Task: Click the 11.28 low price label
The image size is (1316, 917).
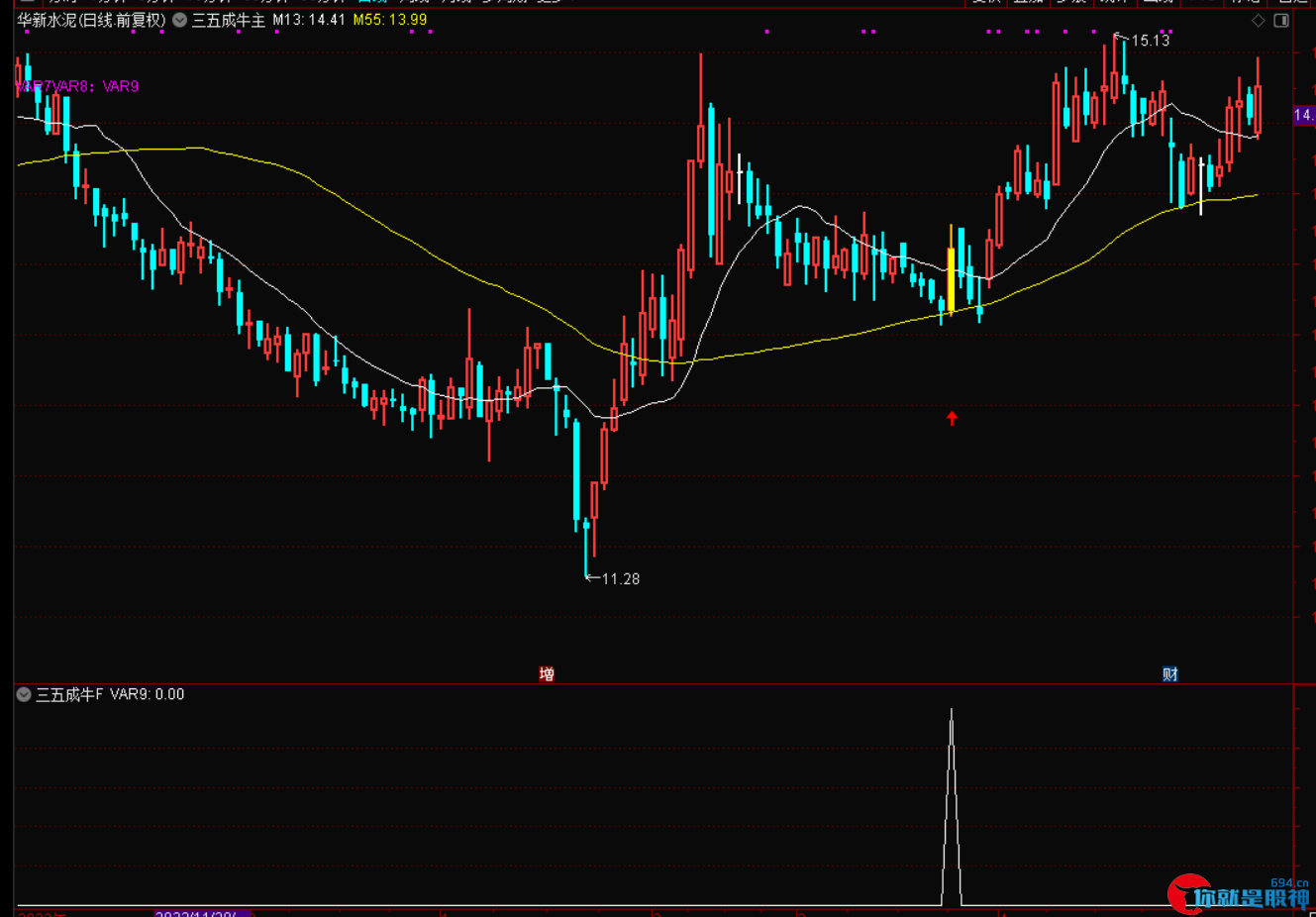Action: [x=621, y=579]
